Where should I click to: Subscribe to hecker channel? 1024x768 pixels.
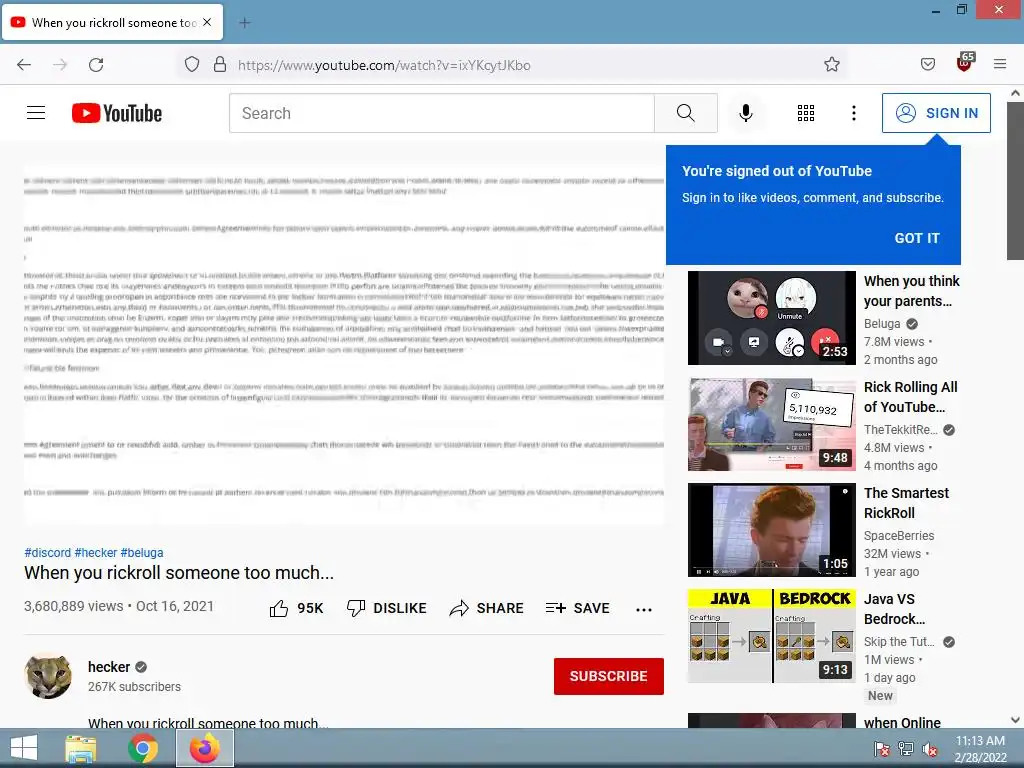(609, 676)
